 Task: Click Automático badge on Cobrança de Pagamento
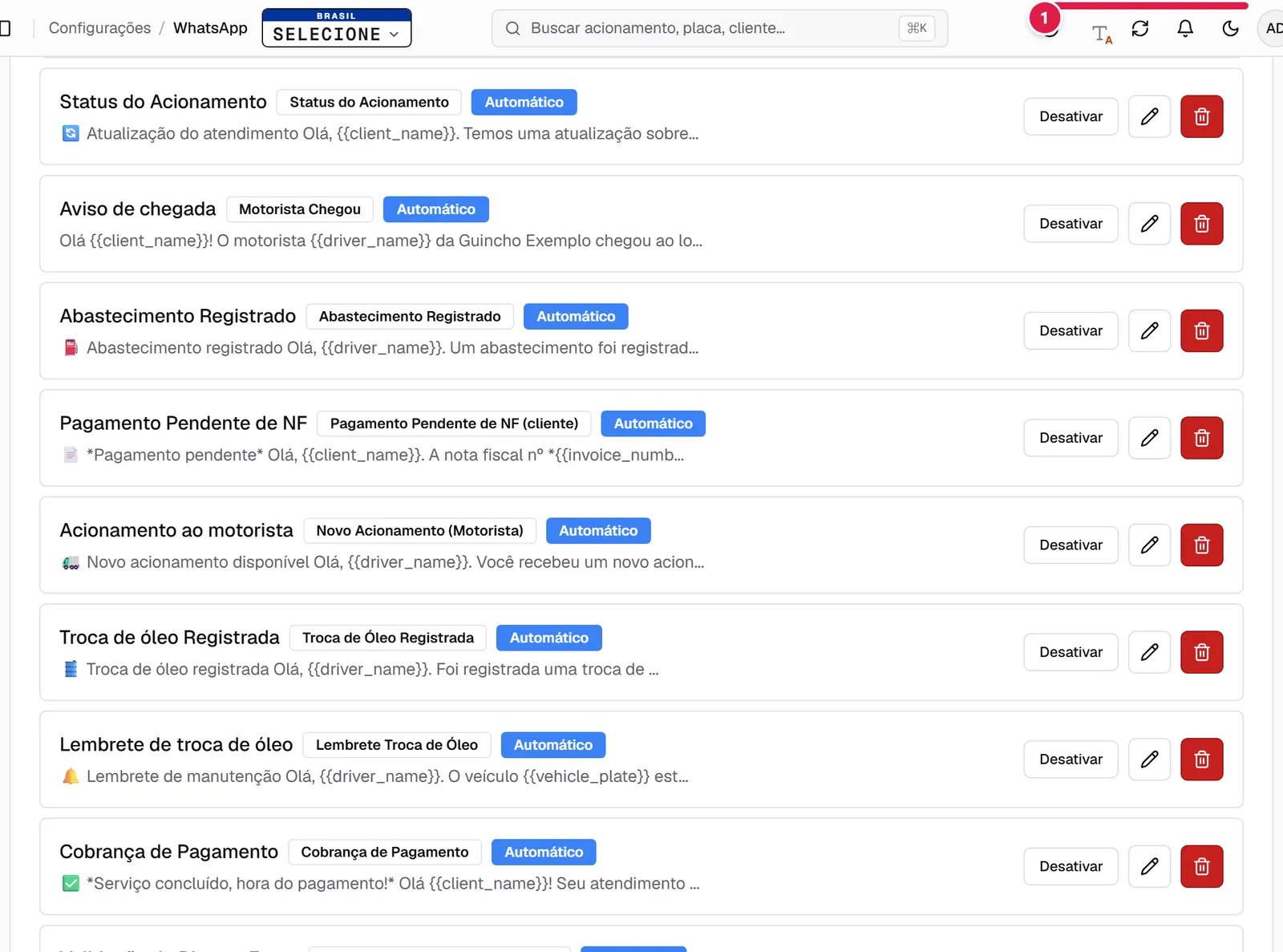(544, 852)
